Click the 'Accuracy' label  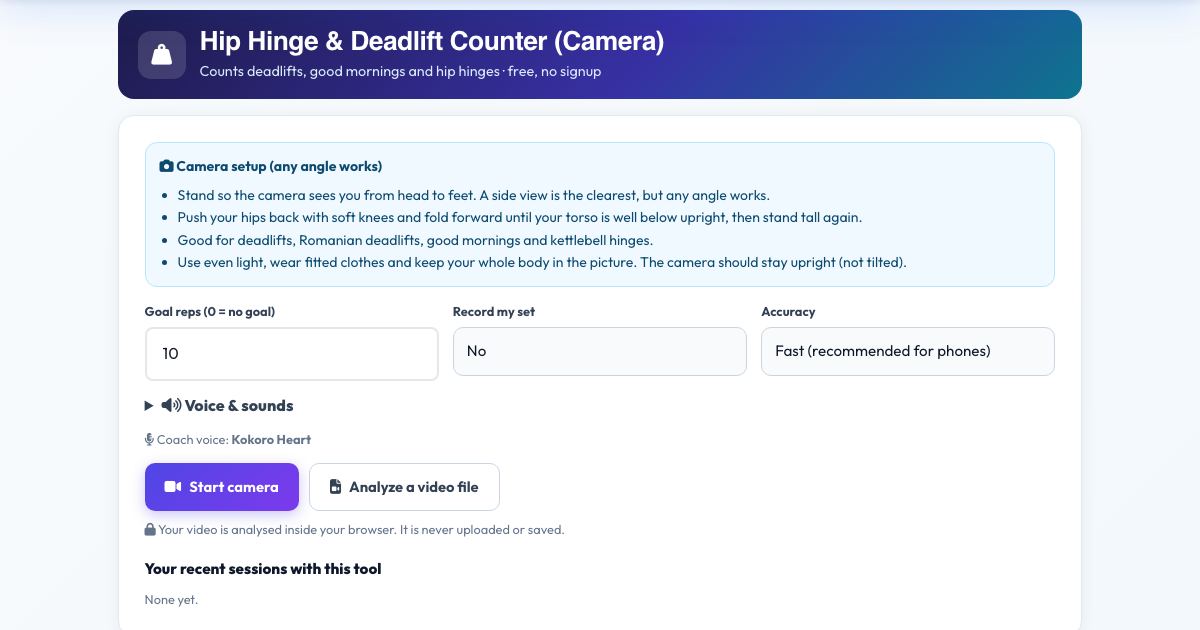tap(788, 311)
